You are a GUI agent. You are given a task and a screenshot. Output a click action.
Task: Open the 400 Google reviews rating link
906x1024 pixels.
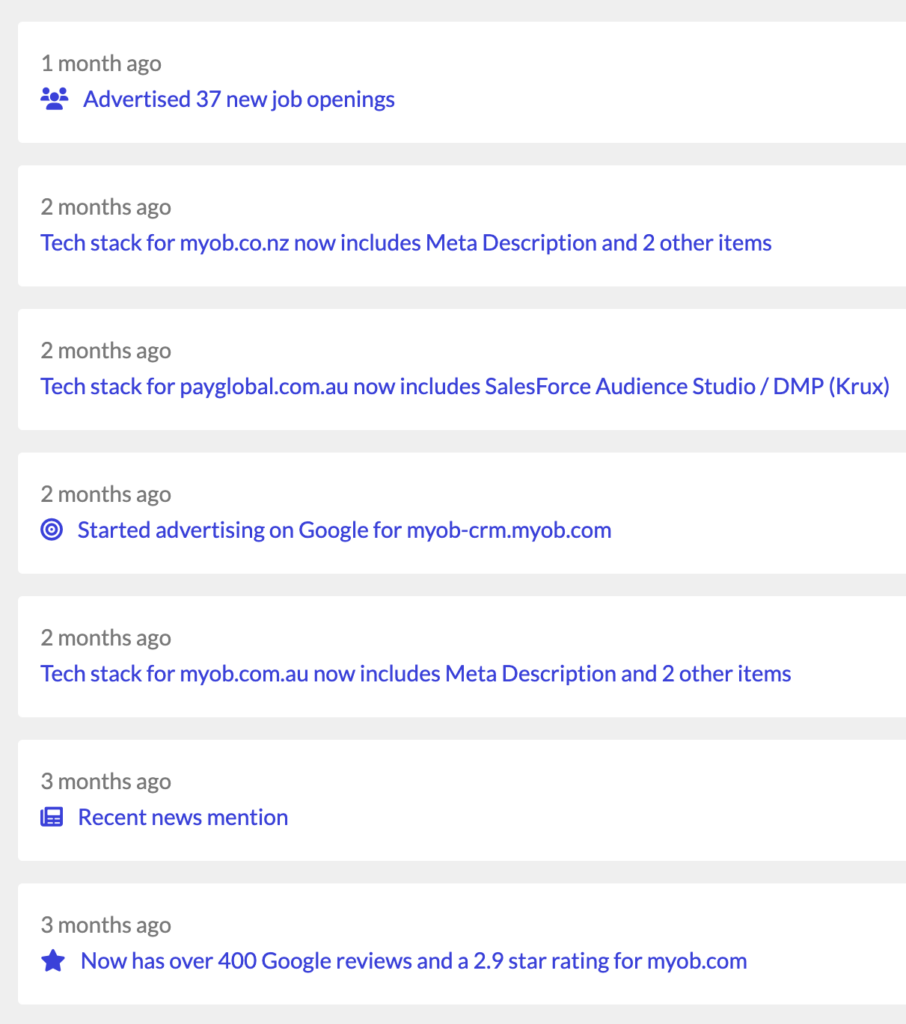pos(413,961)
